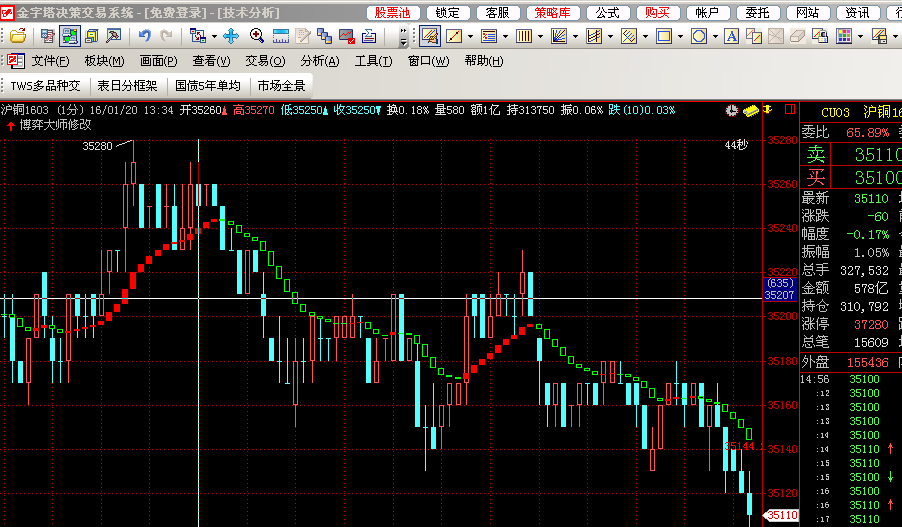Select the fan lines drawing tool
The width and height of the screenshot is (902, 527).
(x=559, y=36)
